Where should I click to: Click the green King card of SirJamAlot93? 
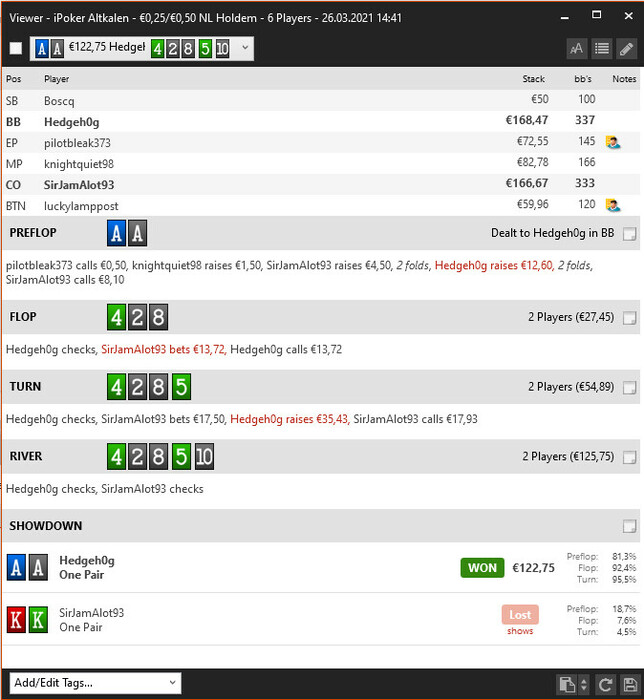[x=38, y=620]
